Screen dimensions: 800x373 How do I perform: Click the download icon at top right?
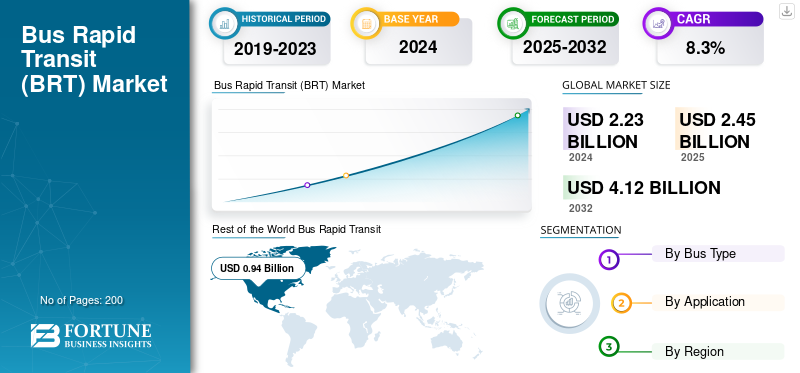[787, 11]
